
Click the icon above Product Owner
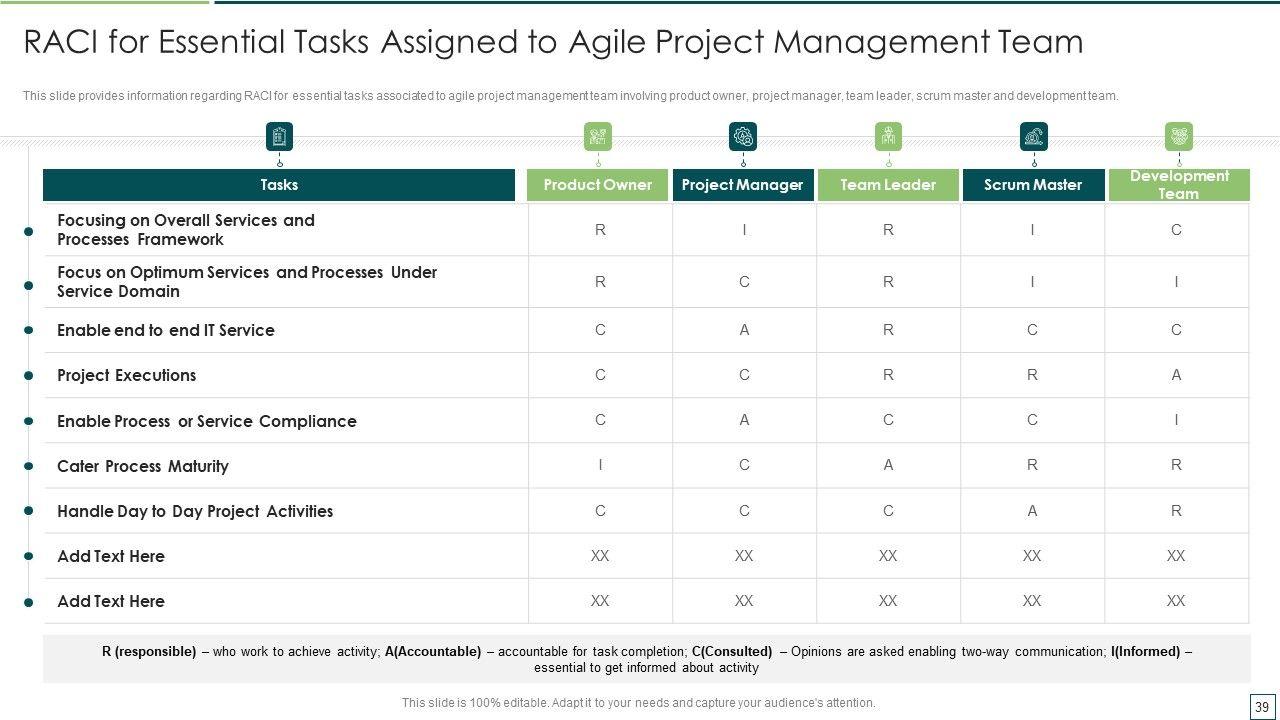598,137
